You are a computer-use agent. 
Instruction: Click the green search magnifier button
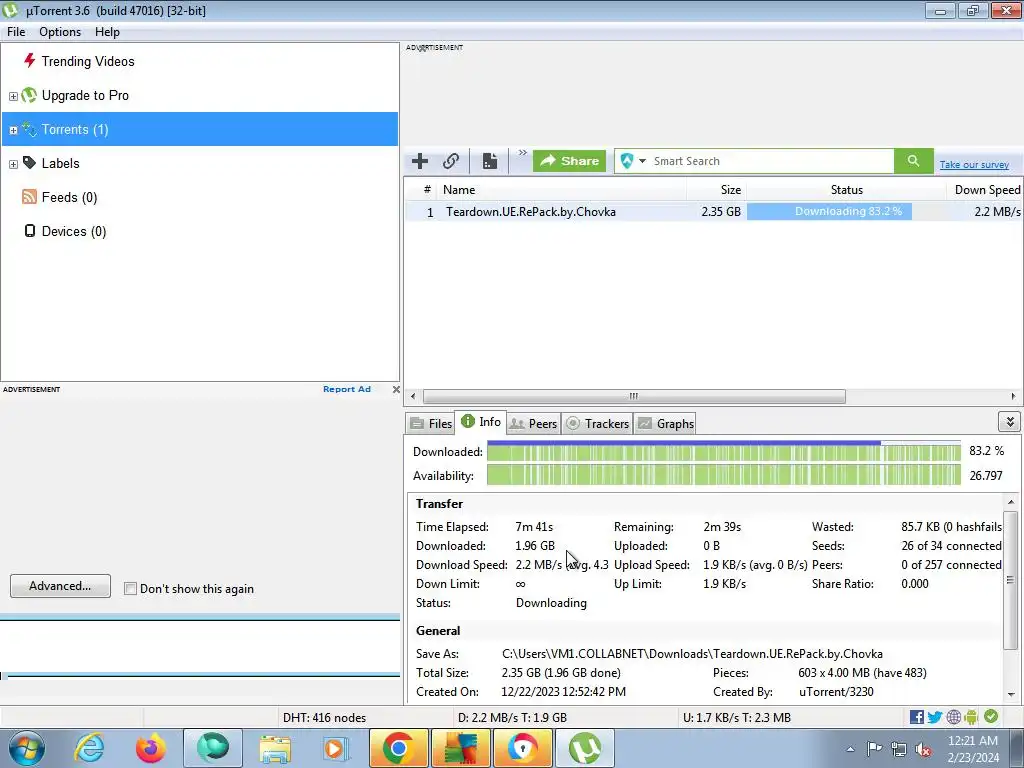914,161
